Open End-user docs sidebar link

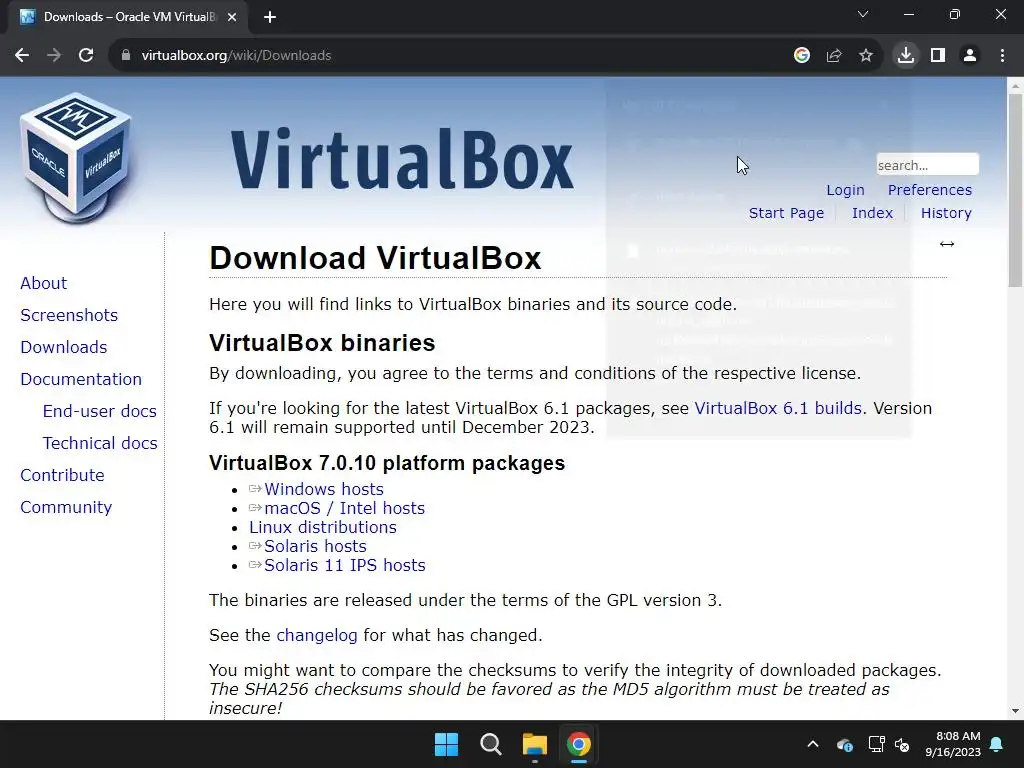[99, 411]
